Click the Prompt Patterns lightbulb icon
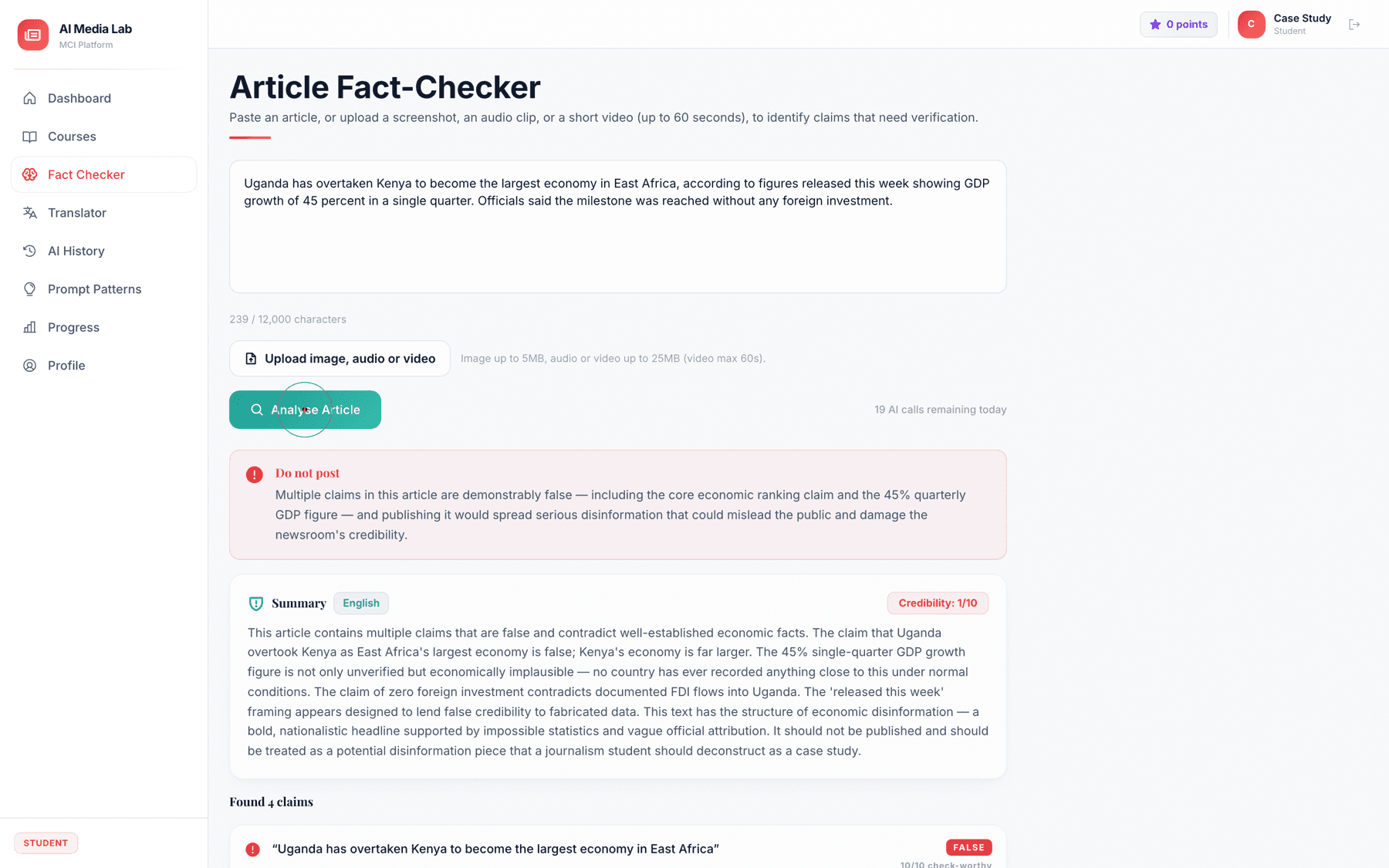1389x868 pixels. [x=29, y=289]
